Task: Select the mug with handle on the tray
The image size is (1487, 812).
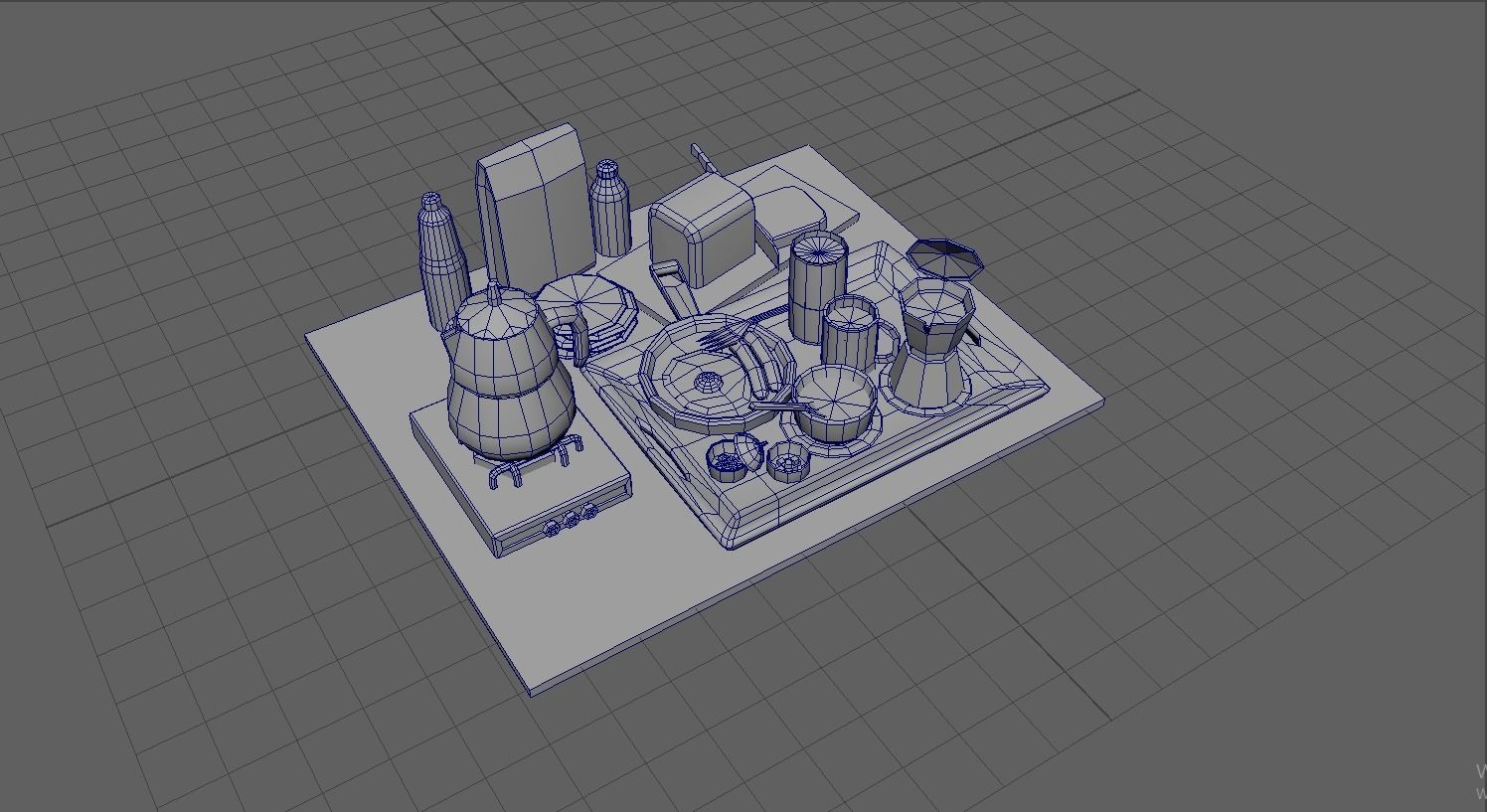Action: tap(856, 332)
